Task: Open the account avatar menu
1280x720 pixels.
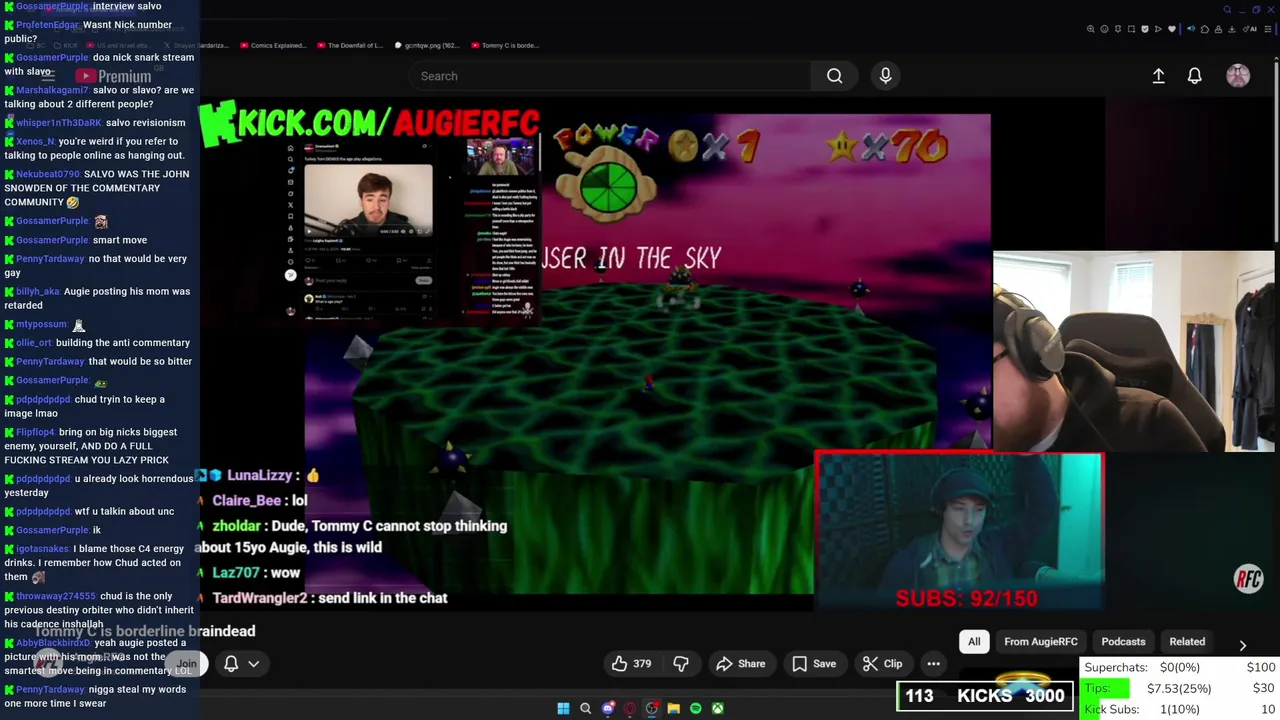Action: 1238,76
